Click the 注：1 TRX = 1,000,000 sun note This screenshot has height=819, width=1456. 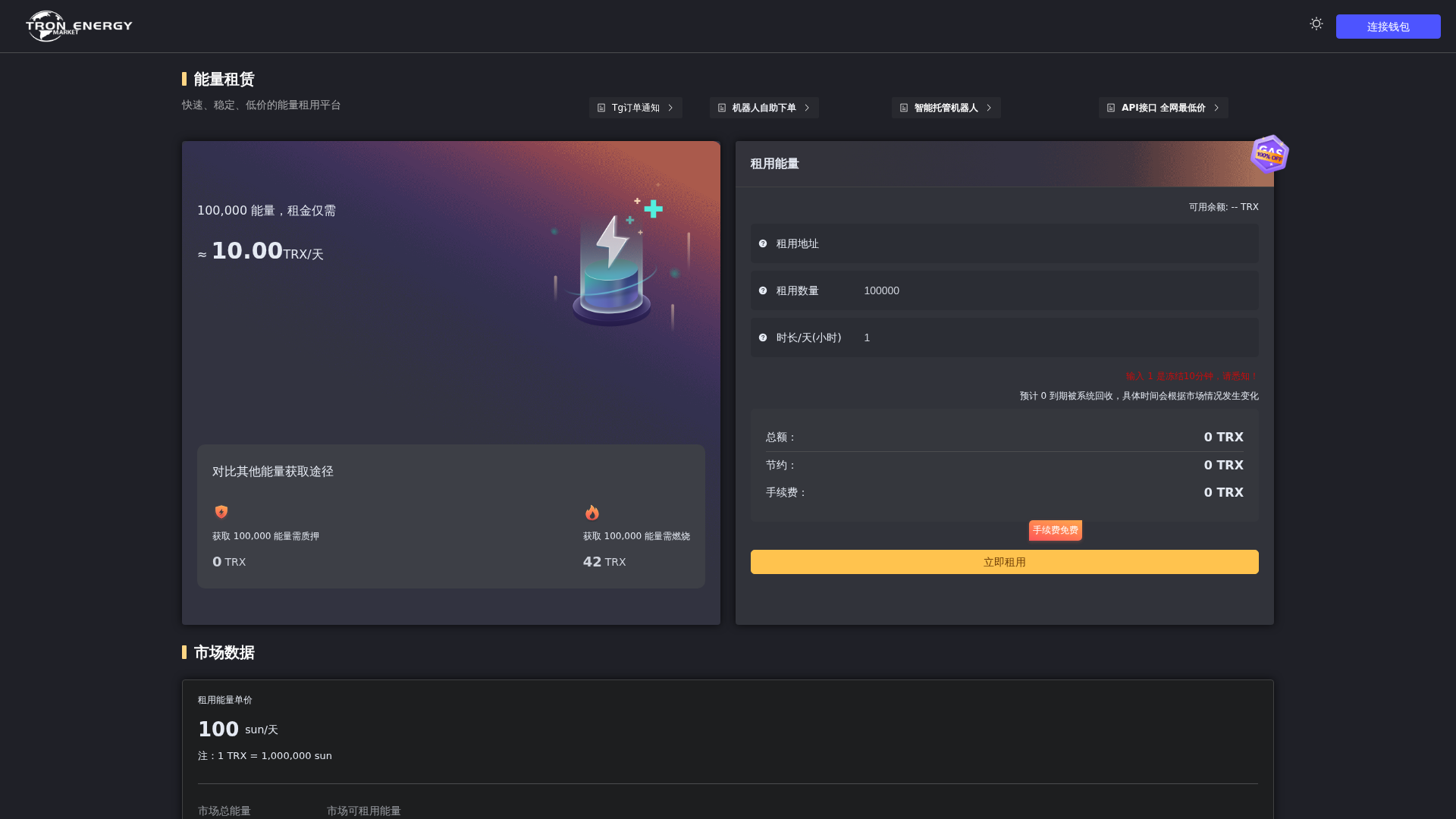click(265, 755)
